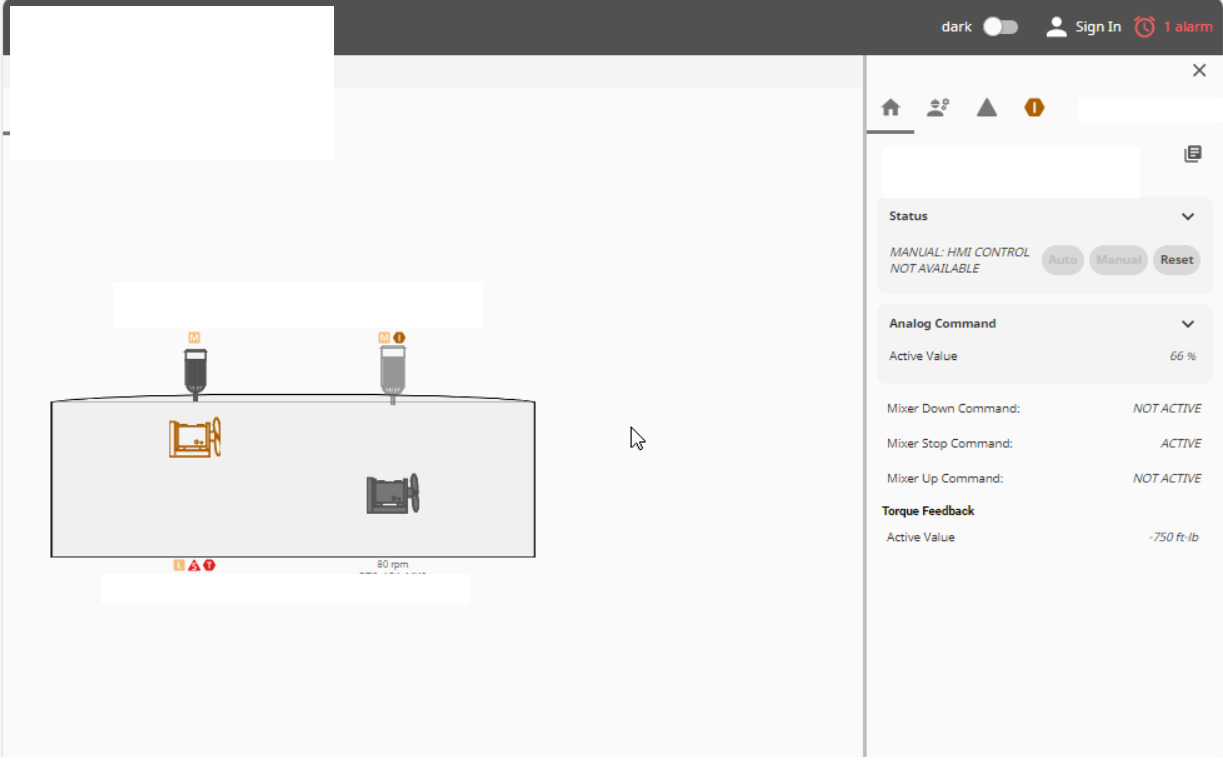Select the orange submersible mixer in tank
Viewport: 1223px width, 765px height.
[195, 438]
